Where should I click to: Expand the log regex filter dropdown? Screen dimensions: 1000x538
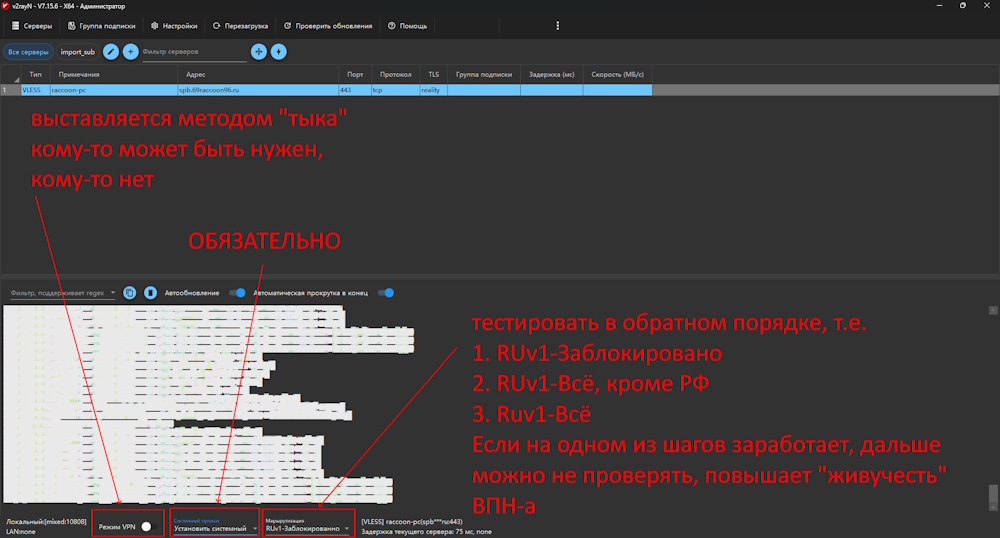coord(113,293)
